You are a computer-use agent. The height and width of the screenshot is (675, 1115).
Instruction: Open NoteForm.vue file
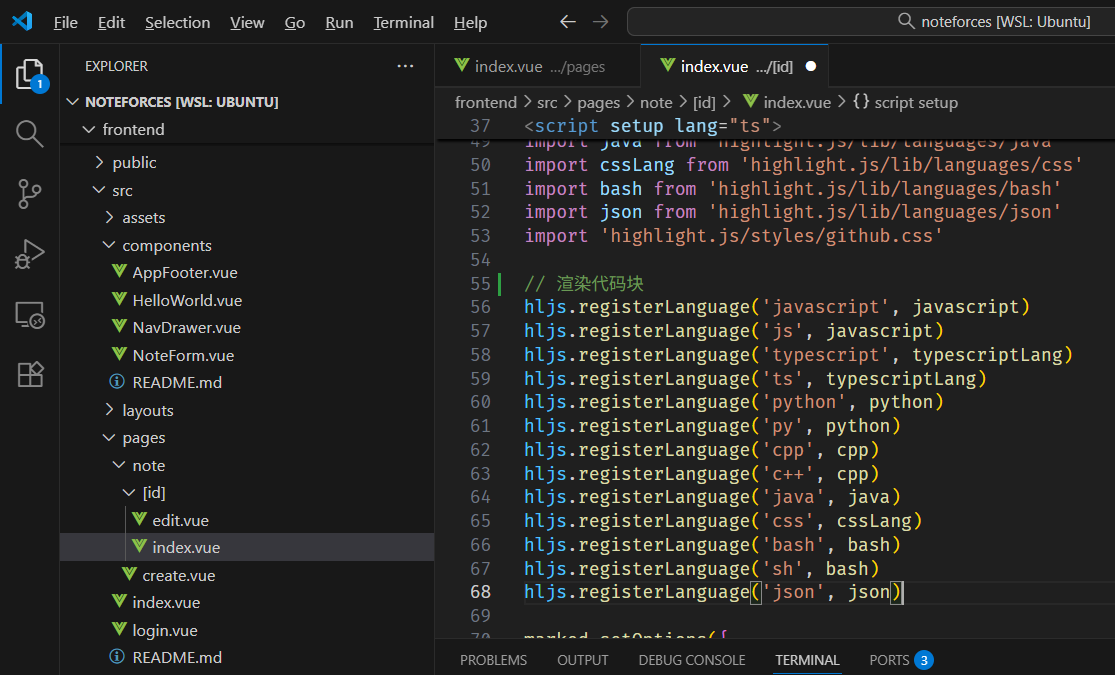pos(183,355)
